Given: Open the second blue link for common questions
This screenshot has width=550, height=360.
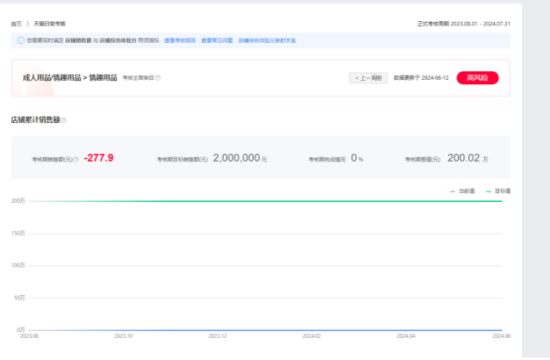Looking at the screenshot, I should click(217, 41).
